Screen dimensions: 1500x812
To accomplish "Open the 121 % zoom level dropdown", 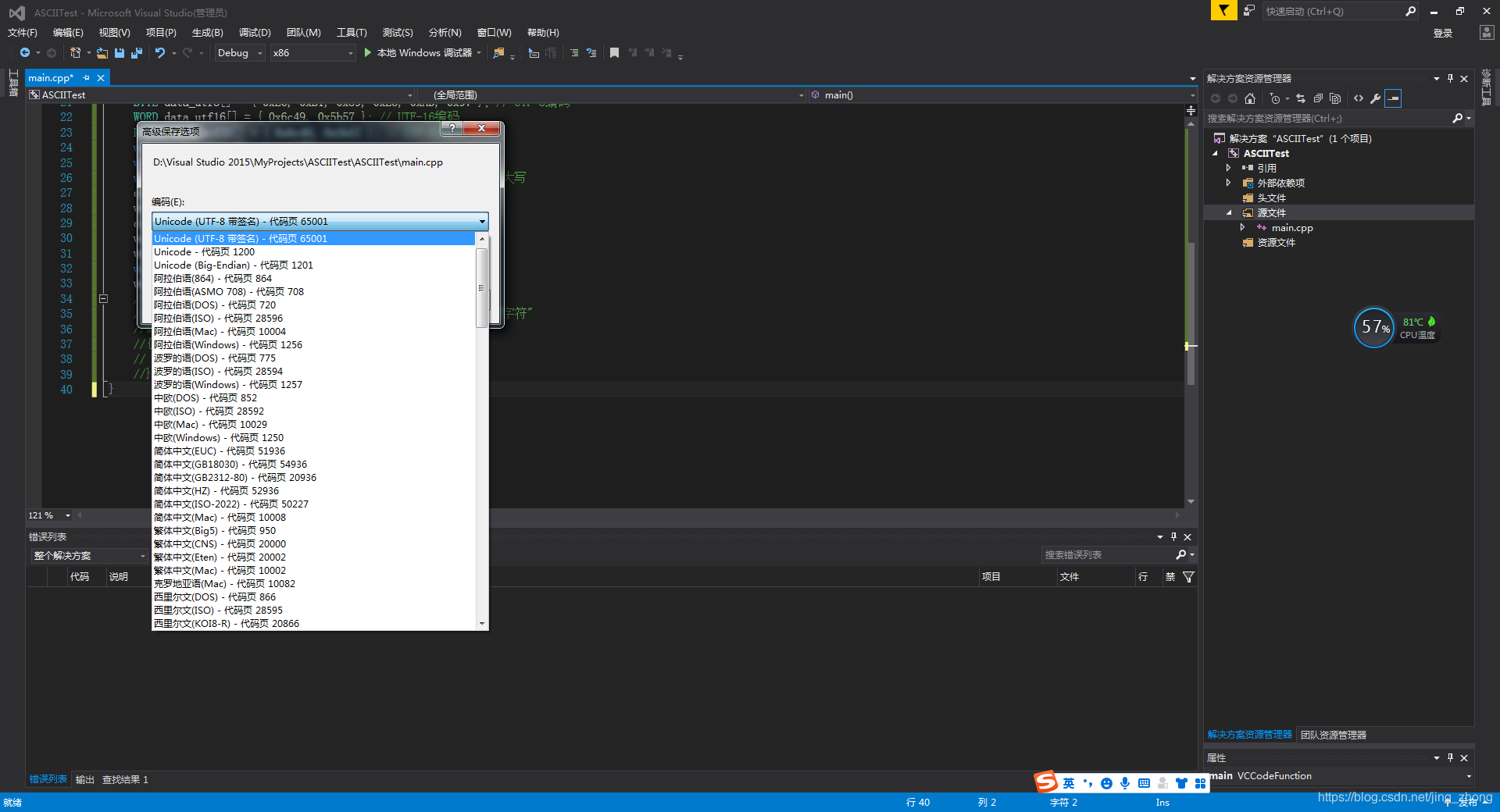I will [49, 515].
